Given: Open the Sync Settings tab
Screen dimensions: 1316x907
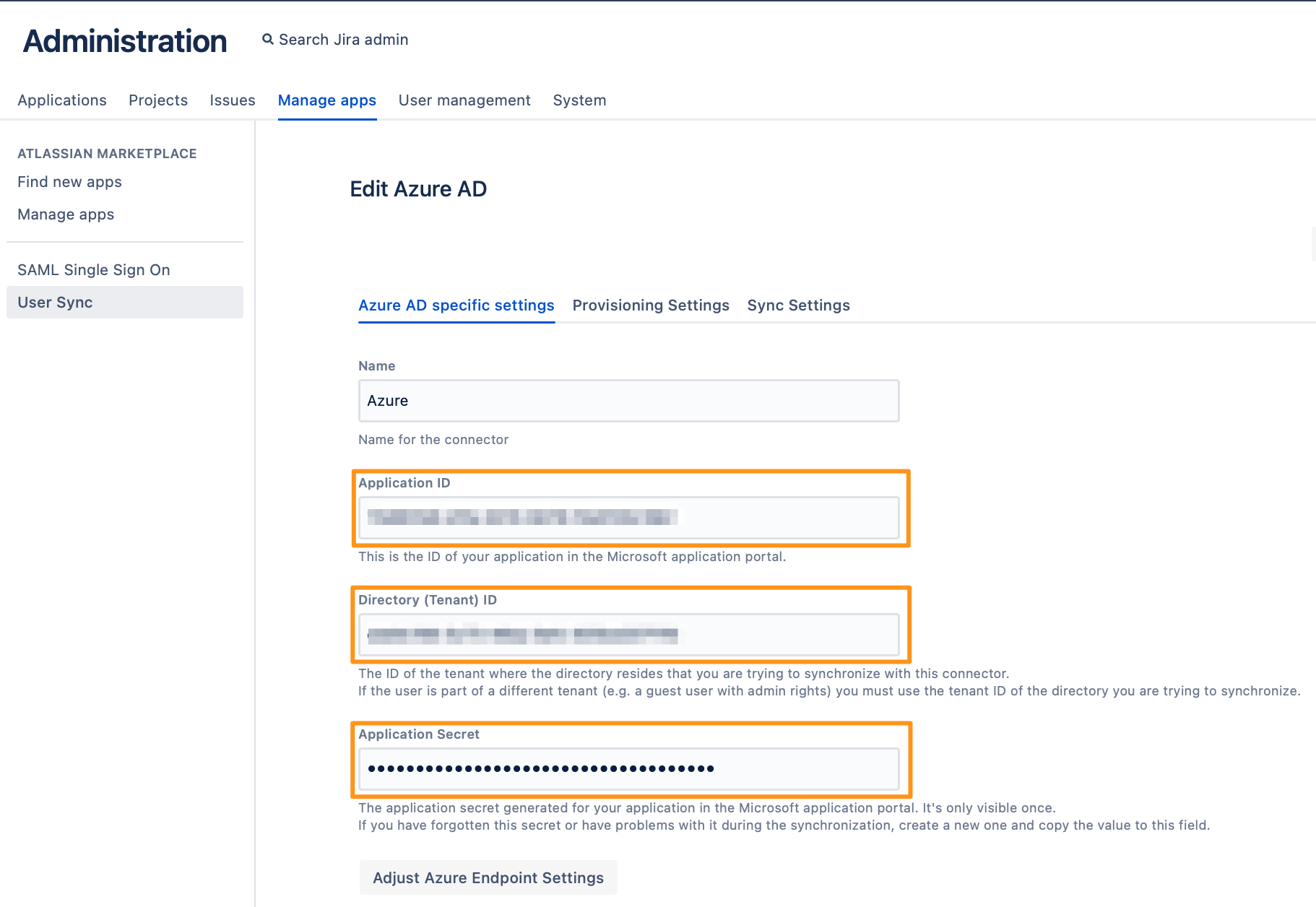Looking at the screenshot, I should [798, 305].
